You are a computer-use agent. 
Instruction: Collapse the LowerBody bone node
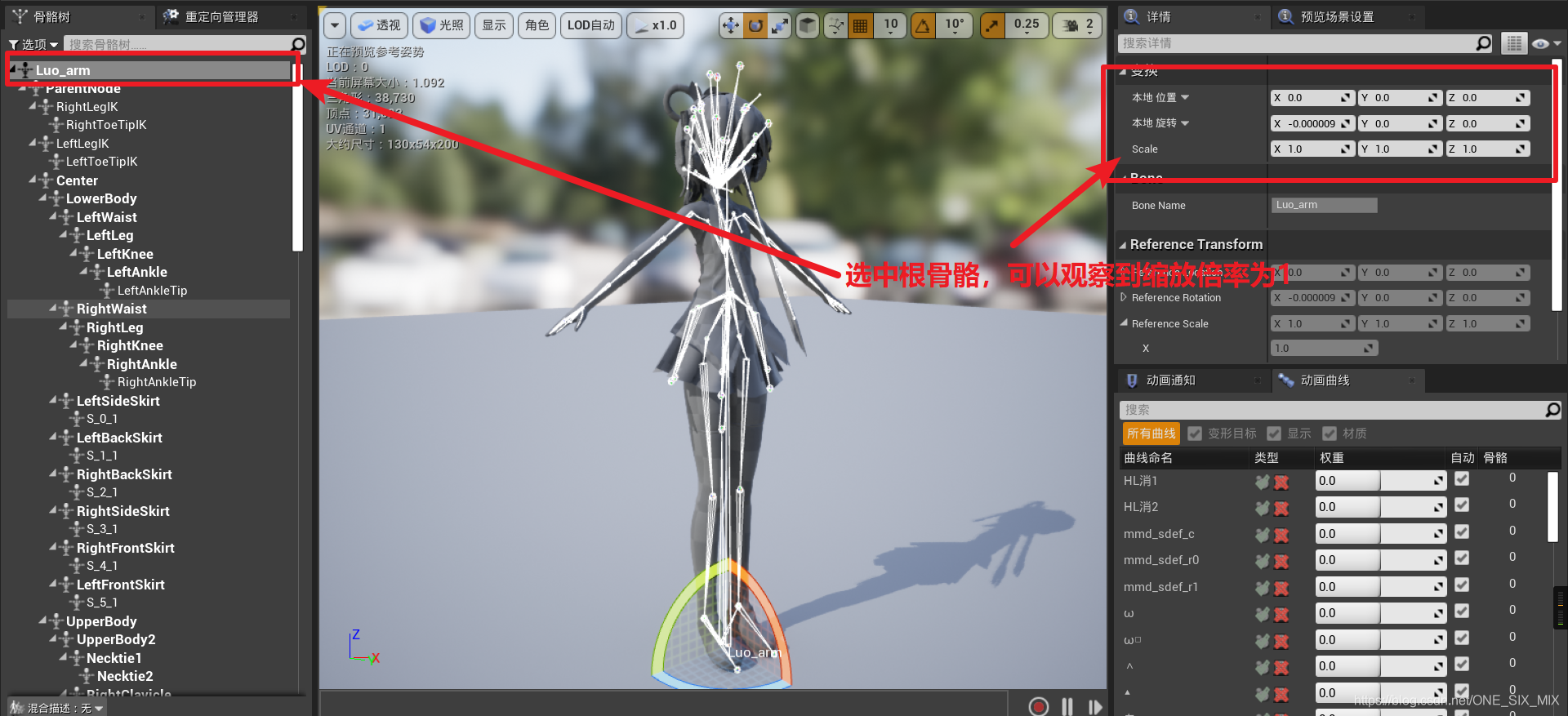point(43,198)
